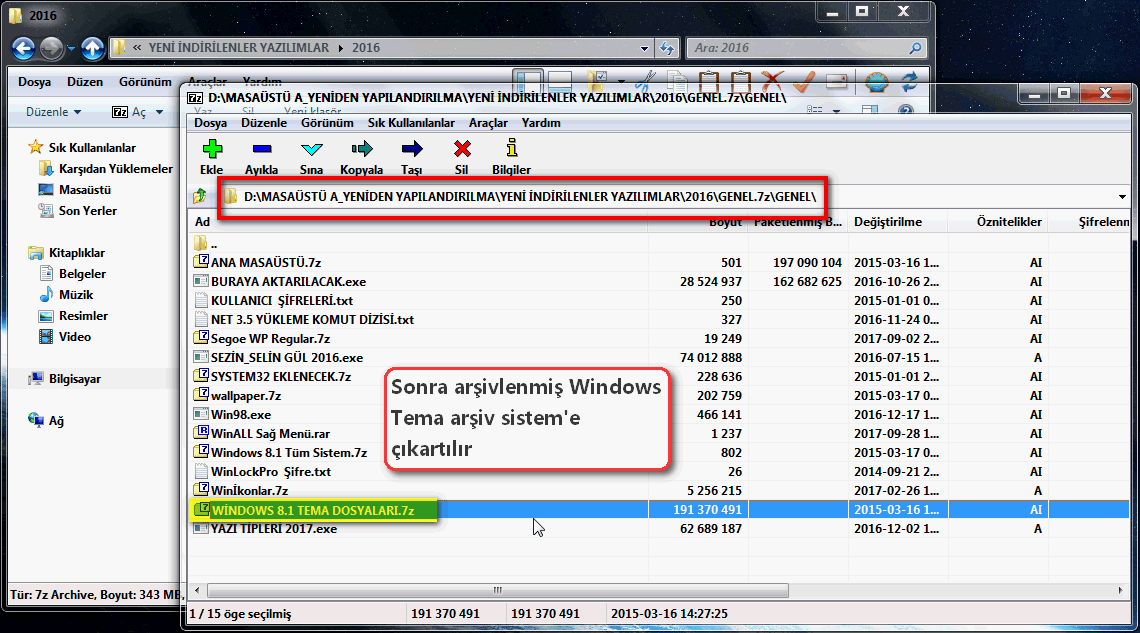Image resolution: width=1140 pixels, height=633 pixels.
Task: Click the Ara: 2016 search field
Action: point(806,48)
